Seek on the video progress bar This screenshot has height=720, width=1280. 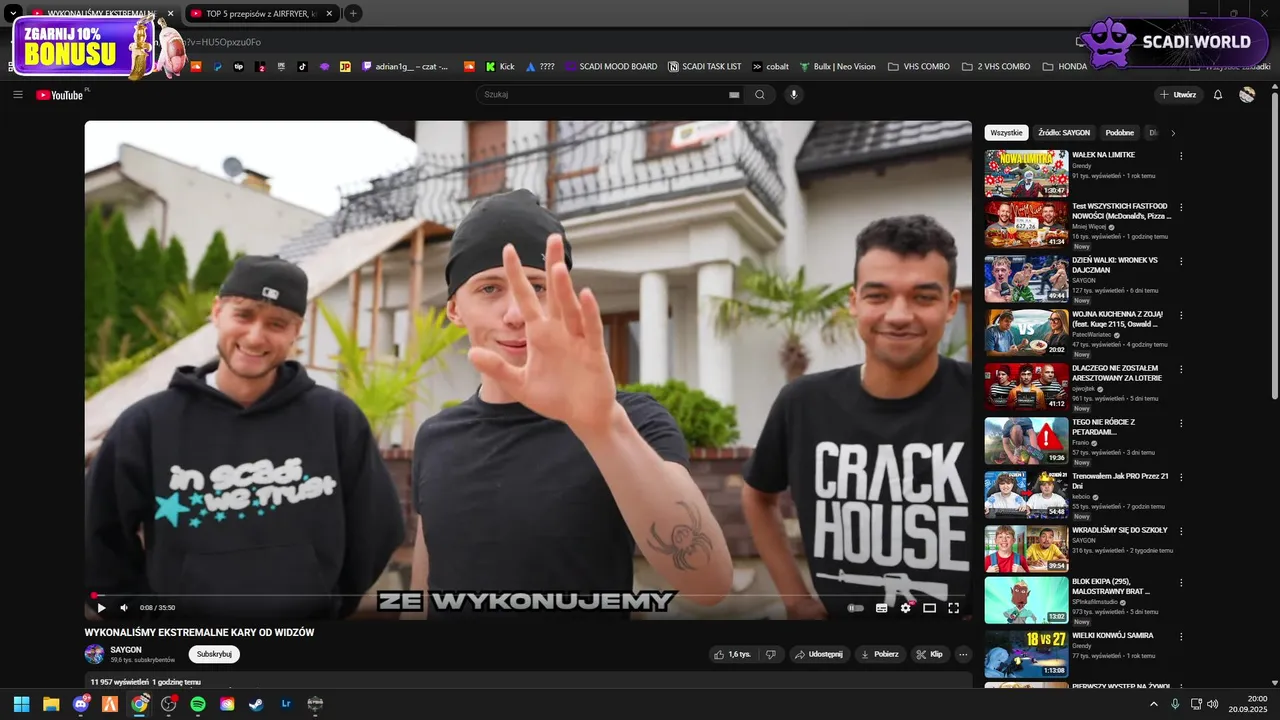click(528, 595)
